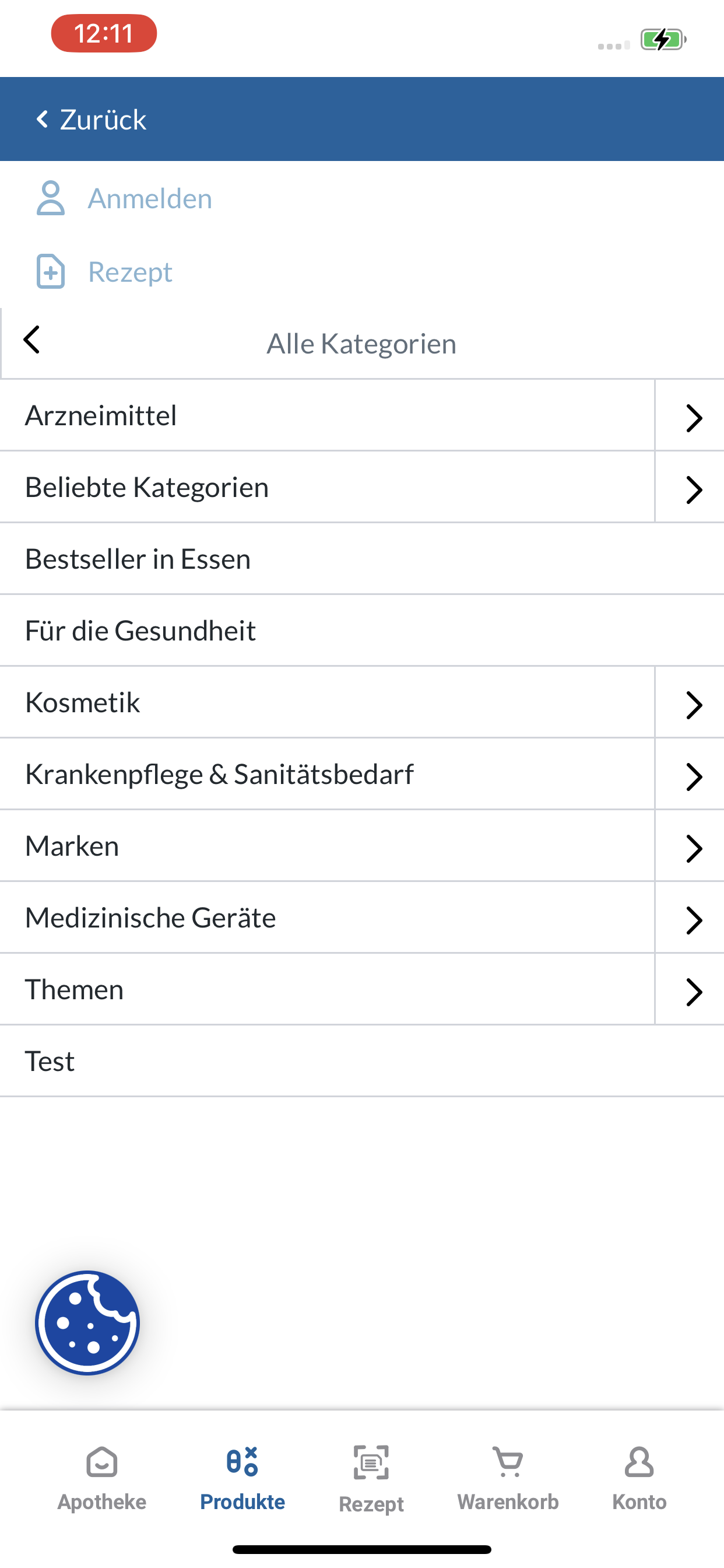The width and height of the screenshot is (724, 1568).
Task: Tap the Anmelden login link
Action: [x=150, y=198]
